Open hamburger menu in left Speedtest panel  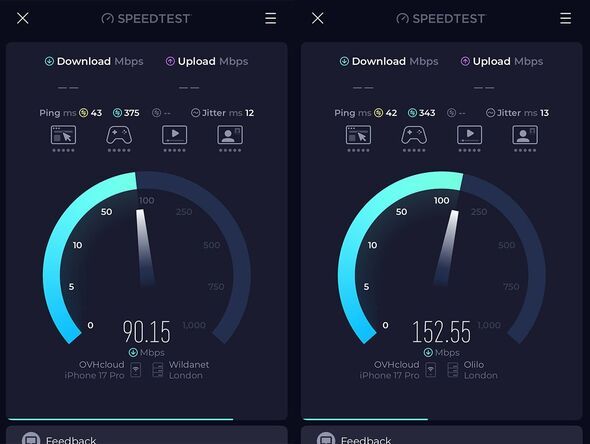pos(270,18)
